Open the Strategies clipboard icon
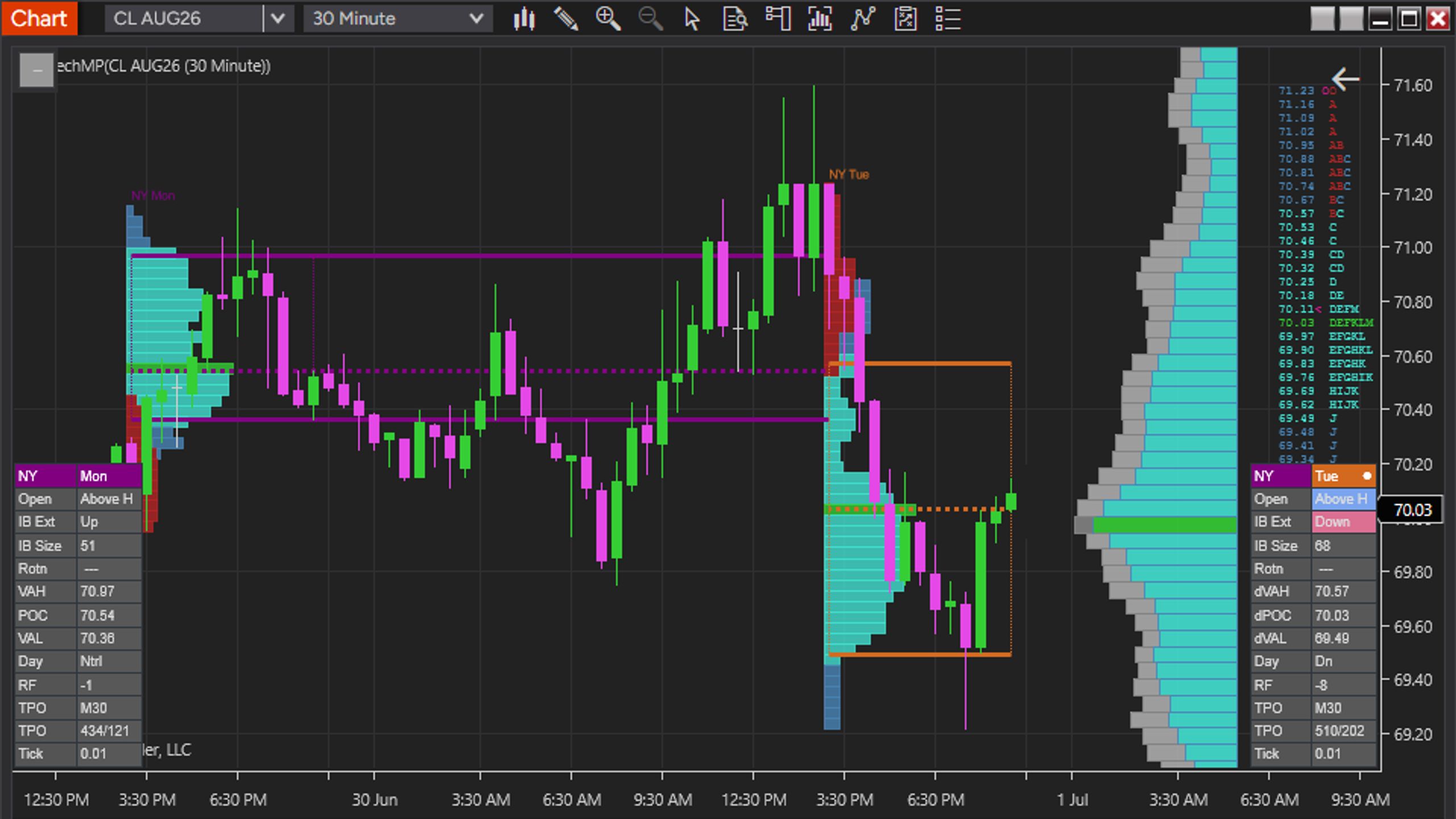1456x819 pixels. click(905, 19)
